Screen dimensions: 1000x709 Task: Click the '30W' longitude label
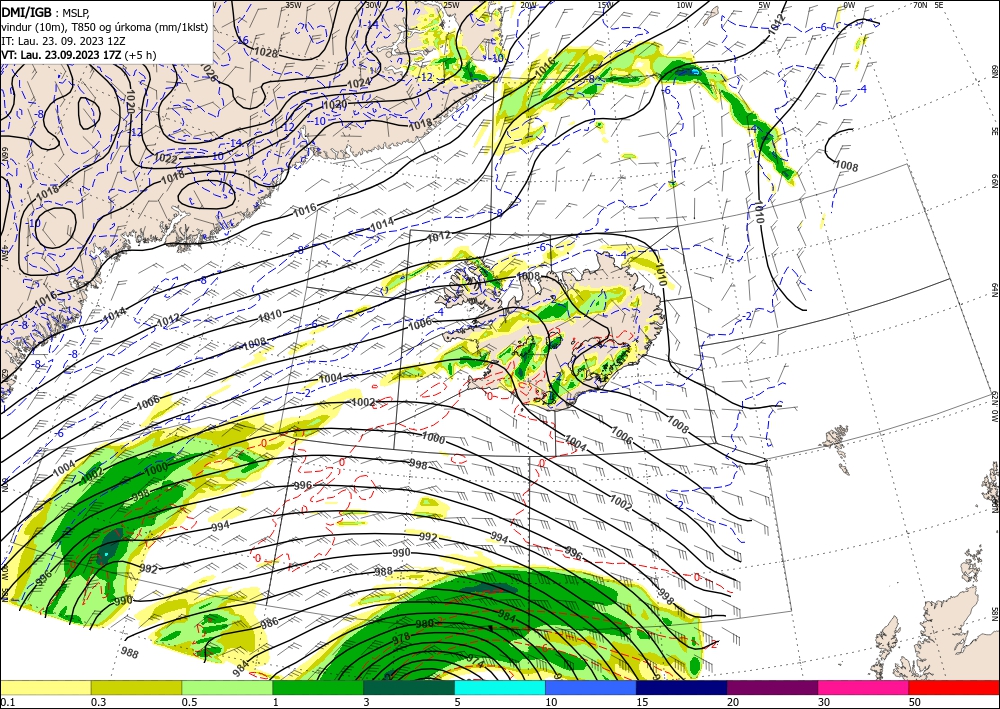point(373,5)
